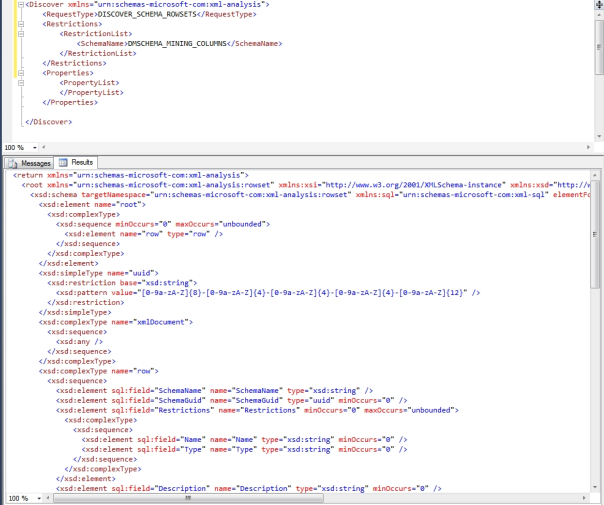Screen dimensions: 604x505
Task: Click the results pane scroll left arrow
Action: tap(48, 498)
